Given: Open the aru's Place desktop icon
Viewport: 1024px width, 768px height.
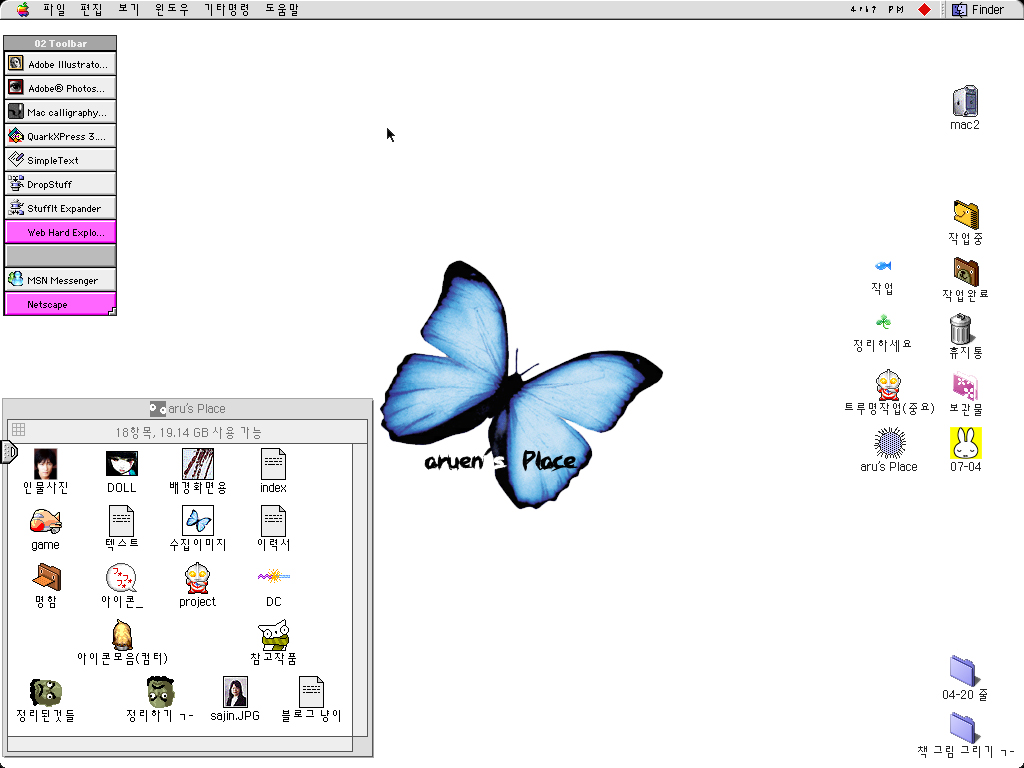Looking at the screenshot, I should pos(889,442).
